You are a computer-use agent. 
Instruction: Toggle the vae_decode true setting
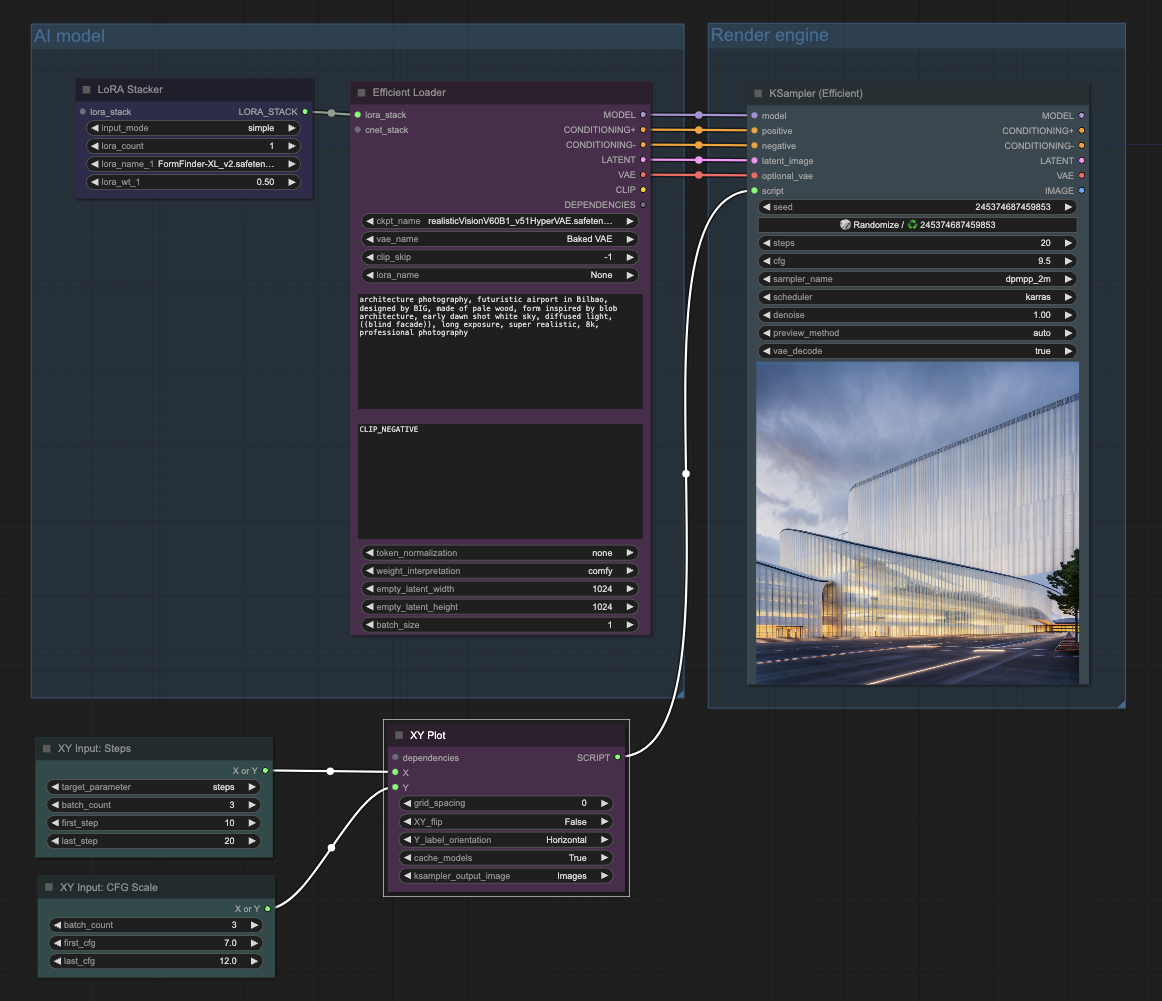tap(918, 351)
